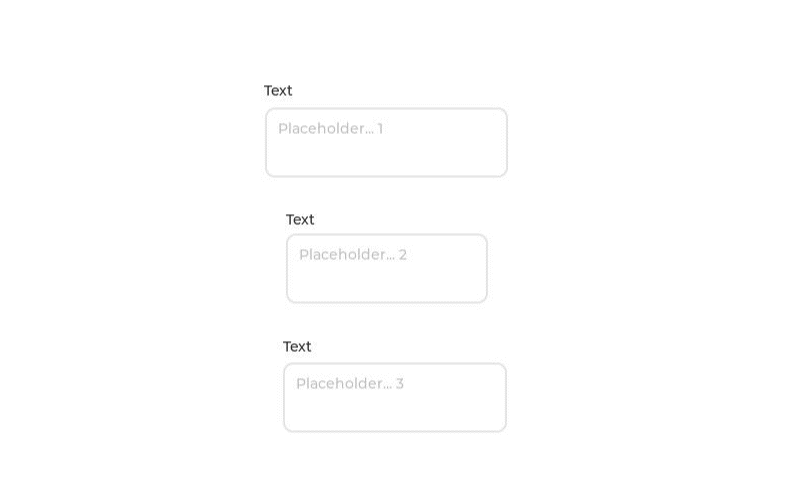The width and height of the screenshot is (800, 480).
Task: Activate the widest text area at the top
Action: (x=386, y=142)
